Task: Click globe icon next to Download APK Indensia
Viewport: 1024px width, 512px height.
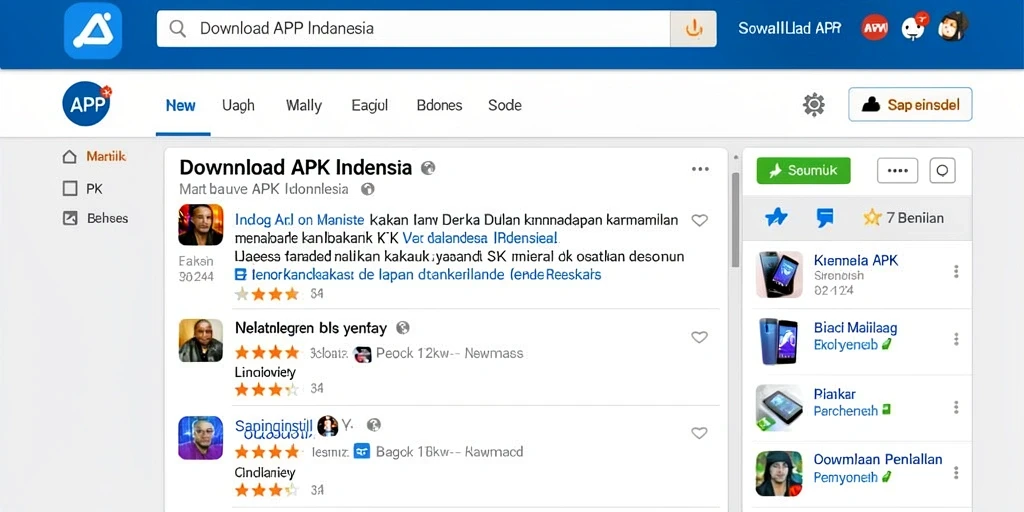Action: (428, 168)
